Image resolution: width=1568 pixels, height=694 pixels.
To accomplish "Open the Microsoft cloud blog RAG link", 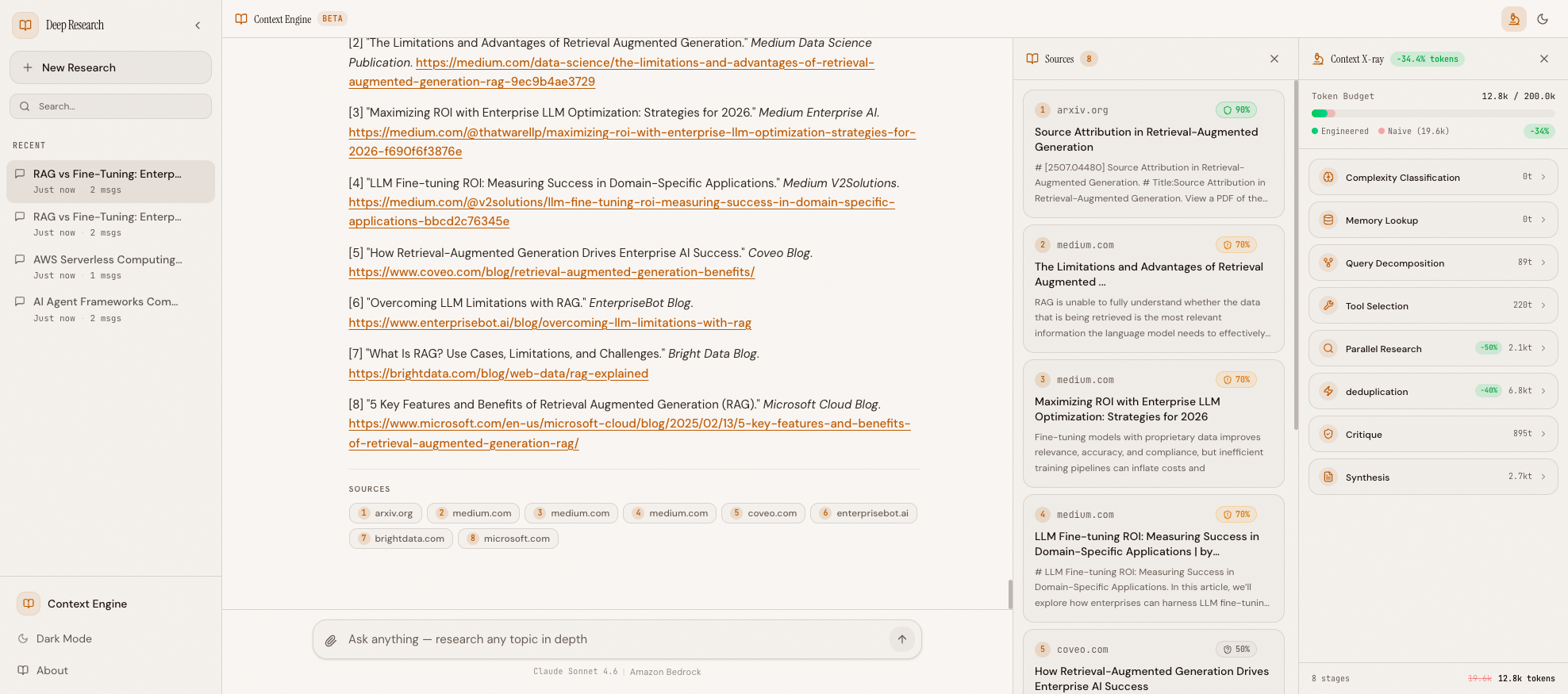I will [x=629, y=433].
